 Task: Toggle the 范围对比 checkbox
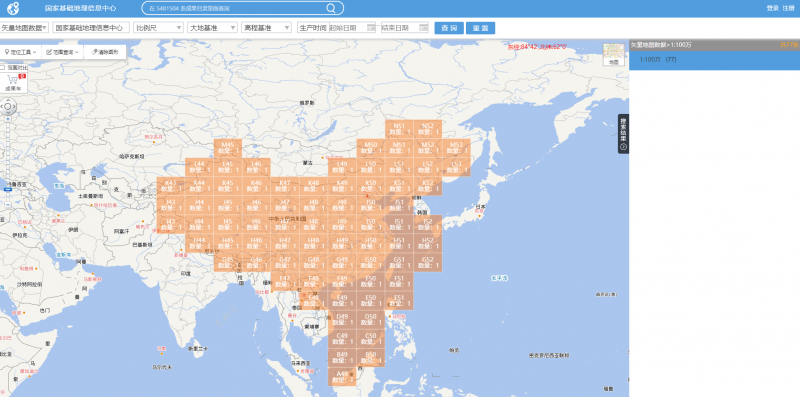3,67
